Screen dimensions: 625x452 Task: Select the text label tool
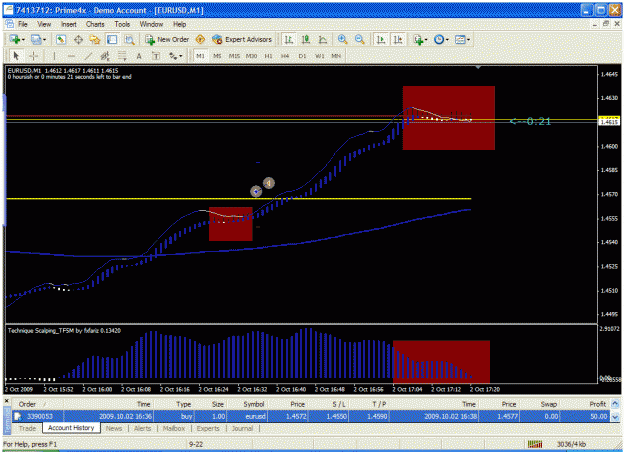click(156, 56)
